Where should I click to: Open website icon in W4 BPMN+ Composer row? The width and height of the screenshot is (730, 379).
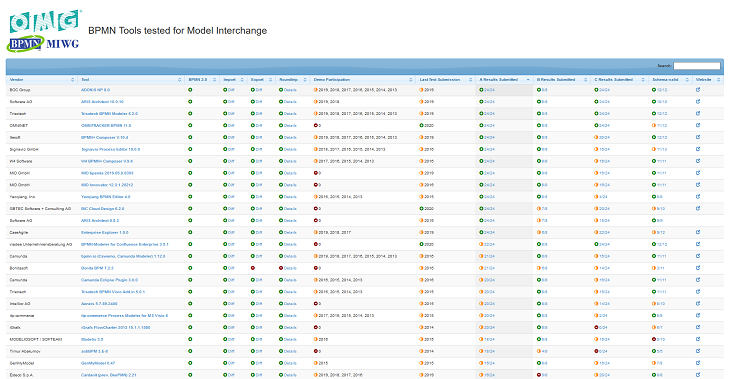[x=698, y=161]
